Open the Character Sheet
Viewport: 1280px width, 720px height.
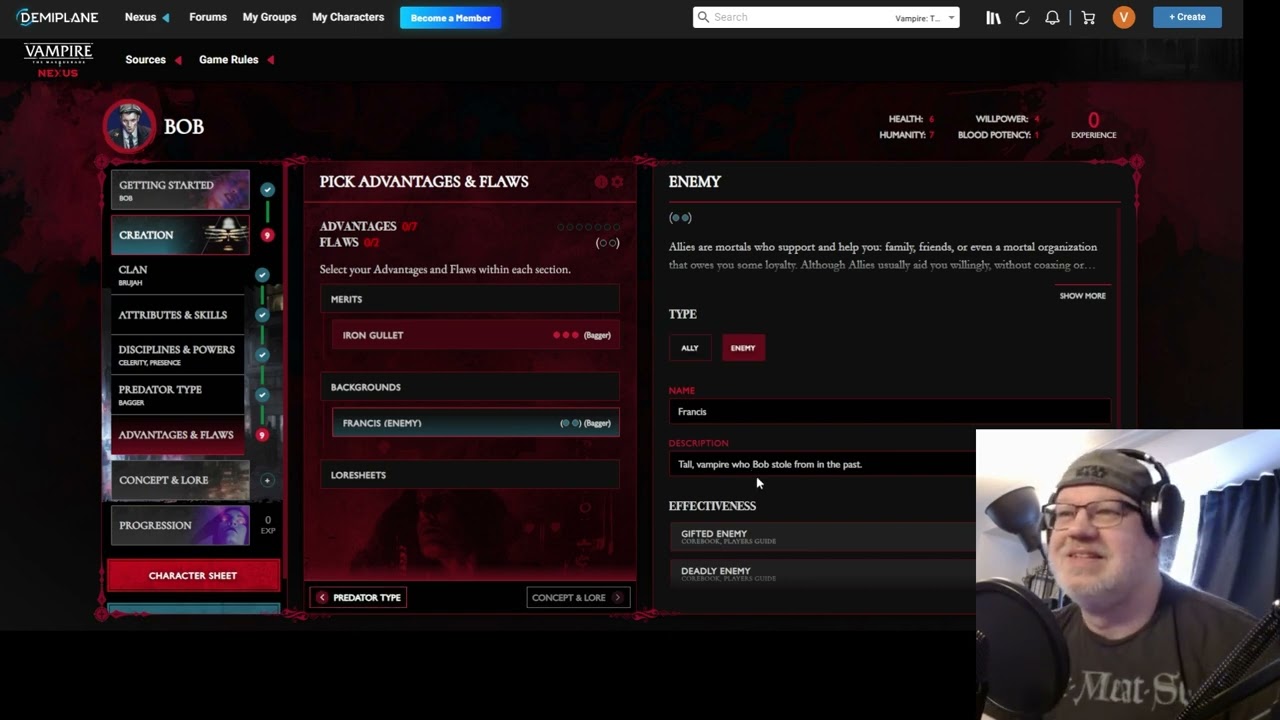193,576
